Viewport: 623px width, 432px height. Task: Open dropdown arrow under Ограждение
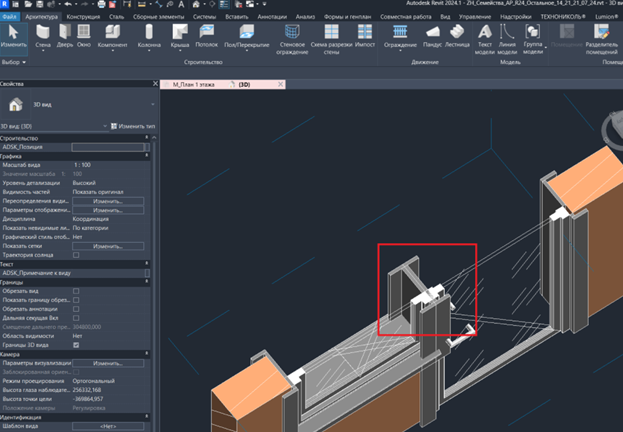400,51
